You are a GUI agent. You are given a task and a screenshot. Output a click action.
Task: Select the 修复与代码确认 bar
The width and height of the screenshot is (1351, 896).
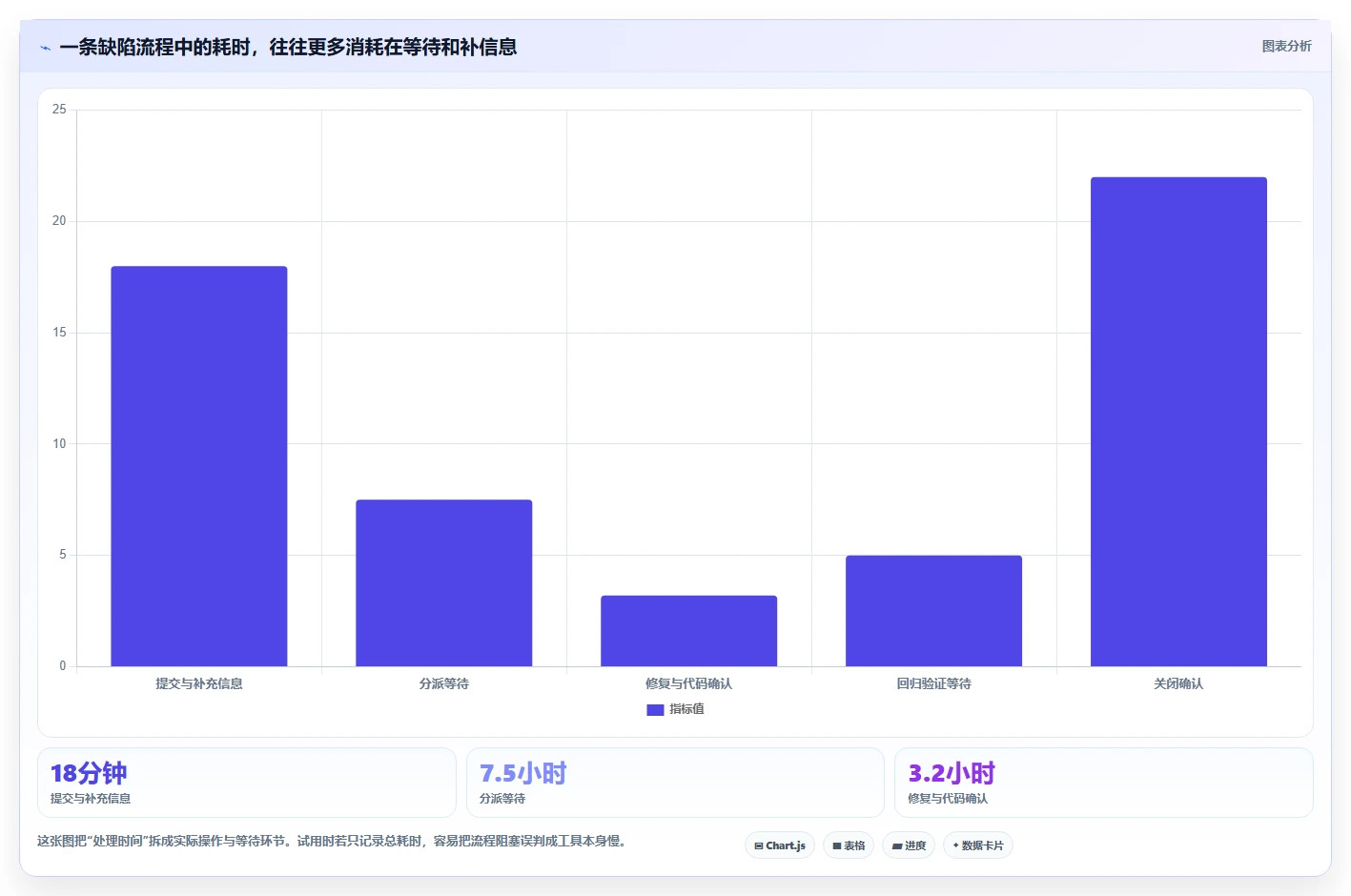(x=689, y=631)
